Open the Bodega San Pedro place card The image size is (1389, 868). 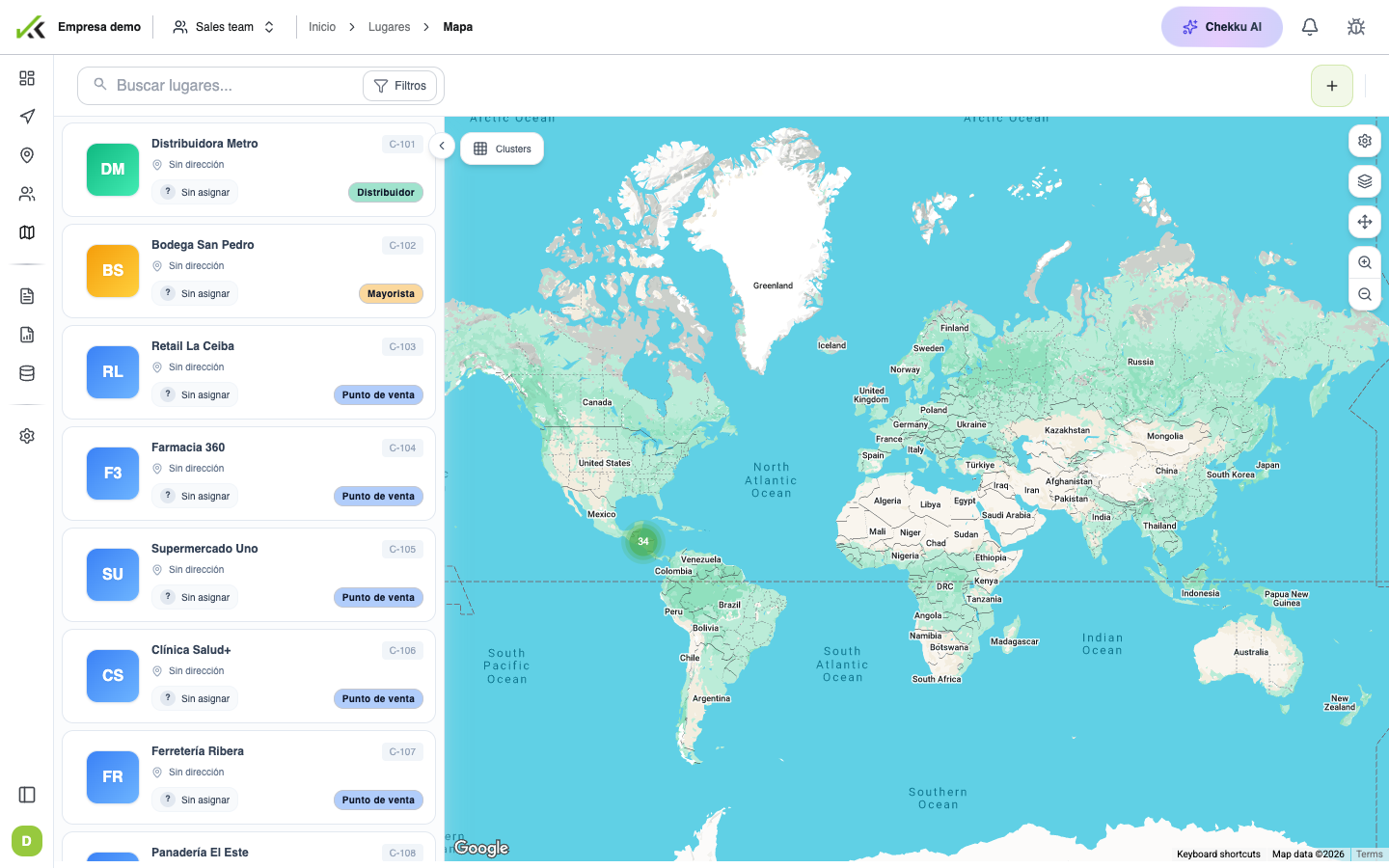click(249, 271)
